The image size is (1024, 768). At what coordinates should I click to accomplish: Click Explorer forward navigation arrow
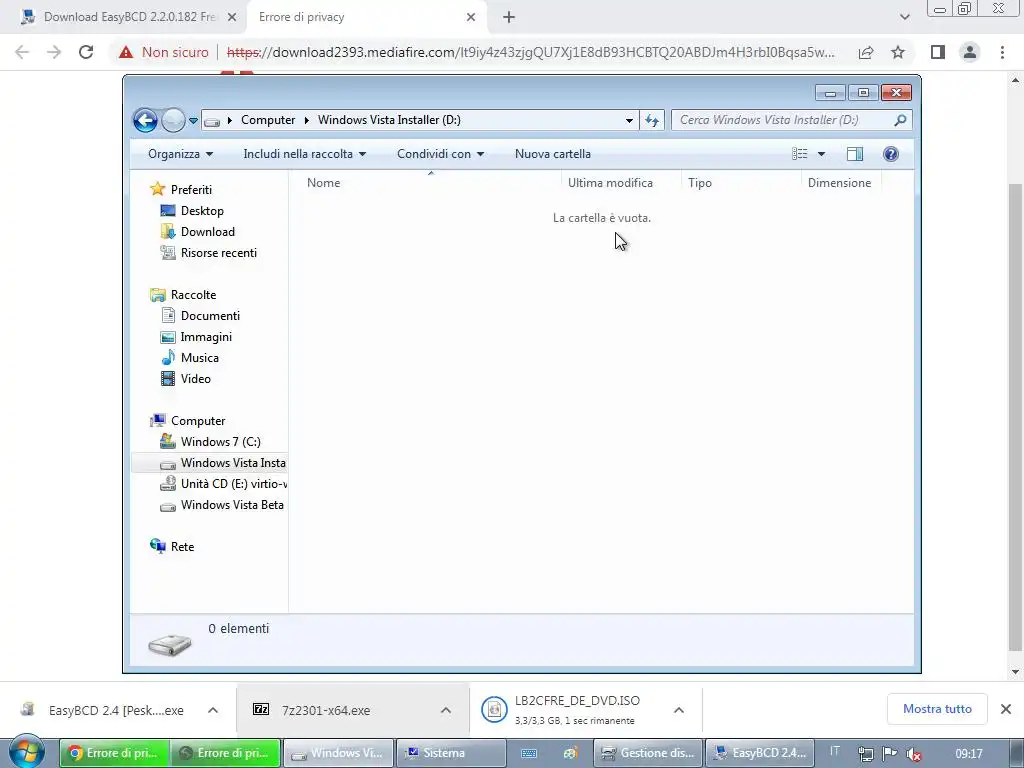click(173, 120)
